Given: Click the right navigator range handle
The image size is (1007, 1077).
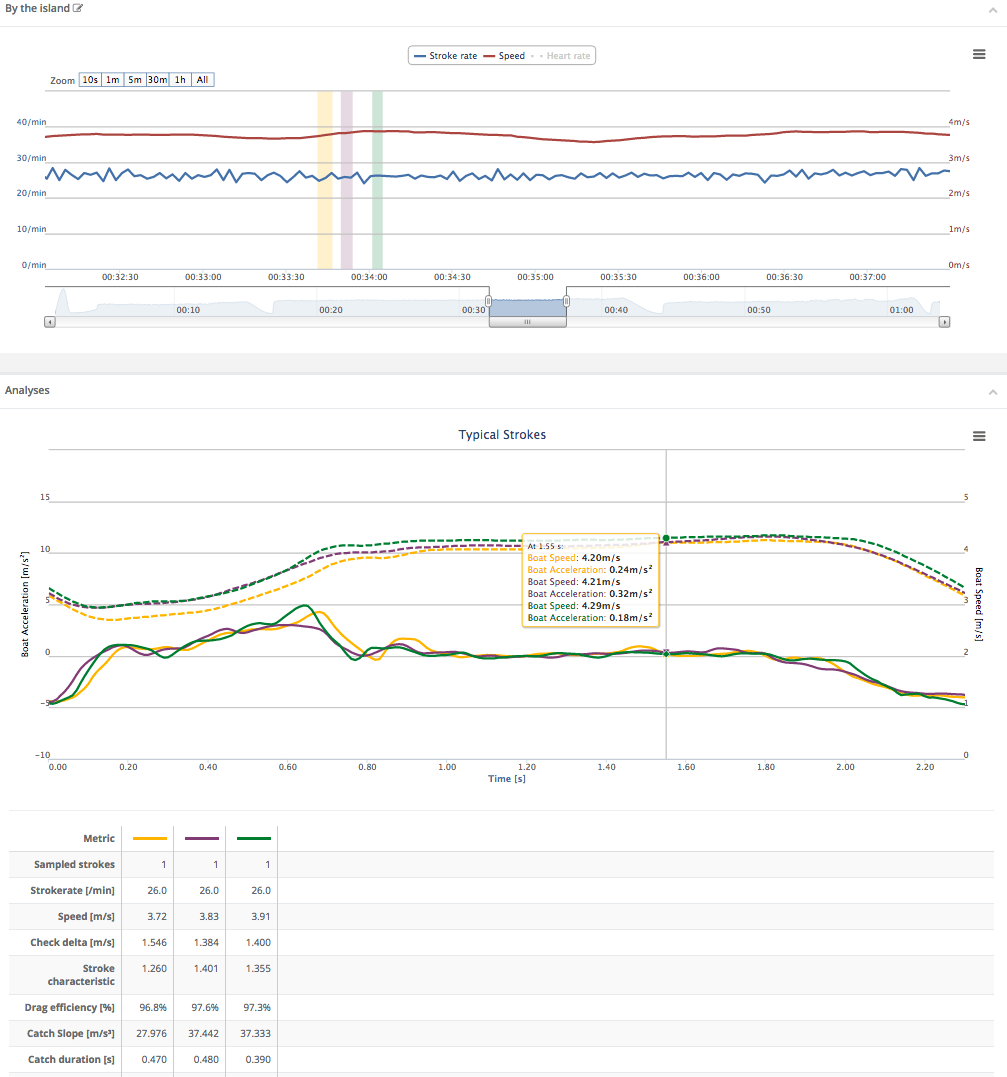Looking at the screenshot, I should (566, 301).
